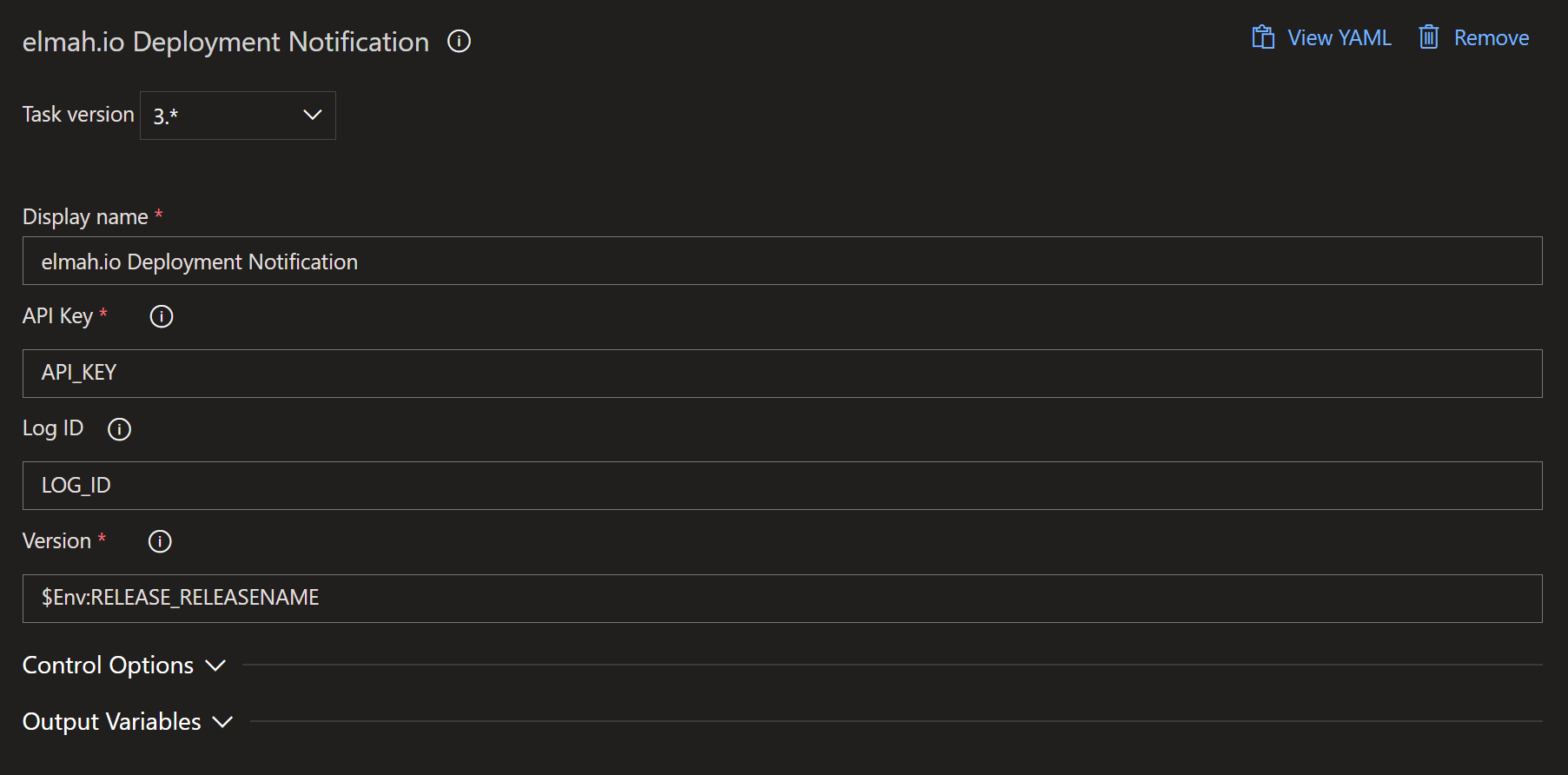
Task: Click the View YAML link
Action: click(1339, 37)
